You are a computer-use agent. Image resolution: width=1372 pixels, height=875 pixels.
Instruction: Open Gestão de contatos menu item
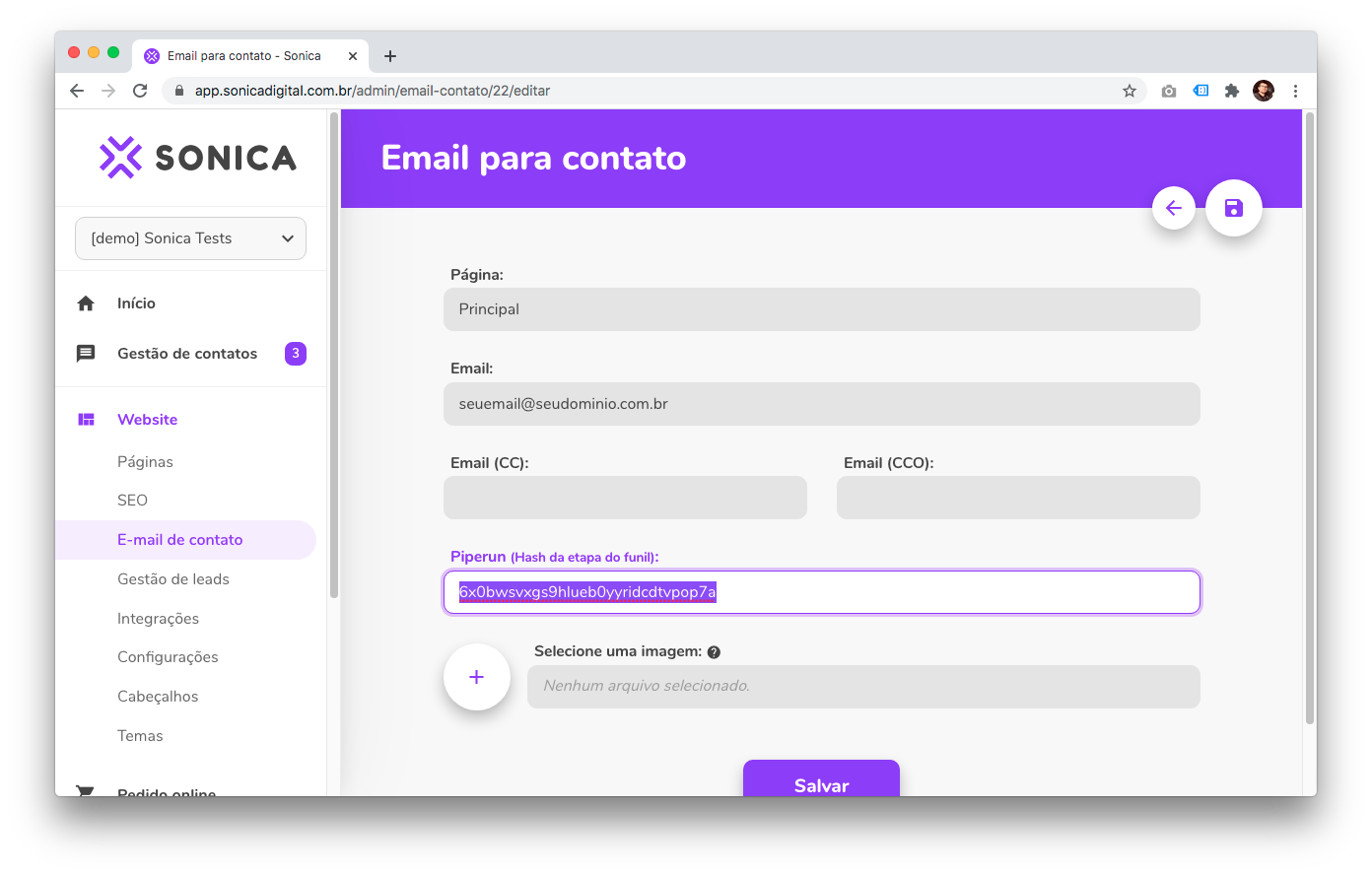pyautogui.click(x=187, y=354)
